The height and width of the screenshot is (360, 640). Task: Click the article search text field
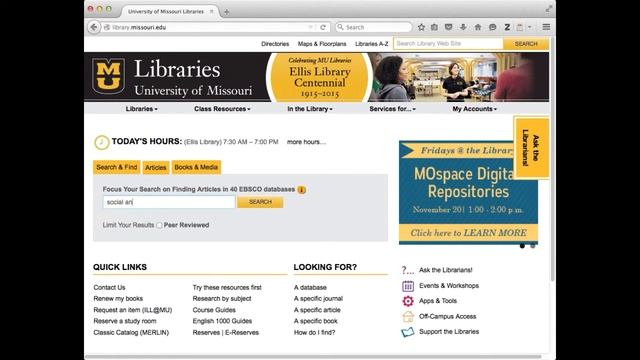pos(169,202)
